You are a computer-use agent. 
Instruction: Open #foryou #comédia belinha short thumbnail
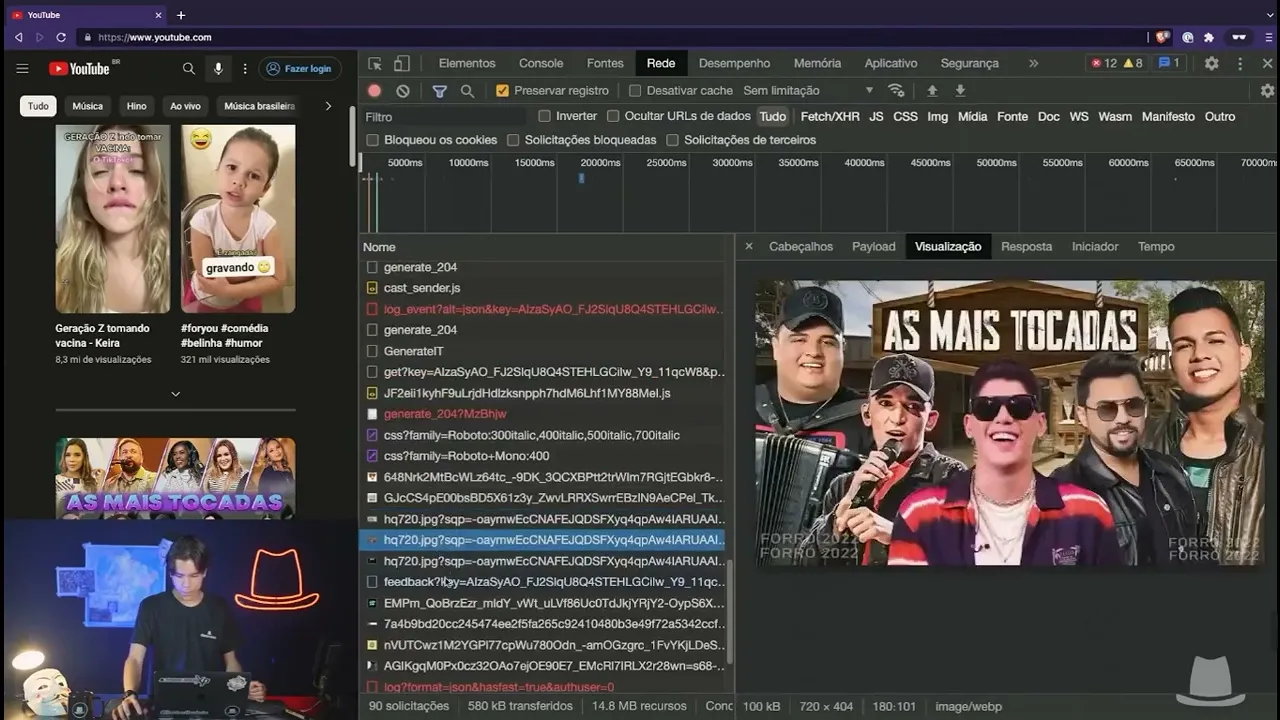[238, 219]
